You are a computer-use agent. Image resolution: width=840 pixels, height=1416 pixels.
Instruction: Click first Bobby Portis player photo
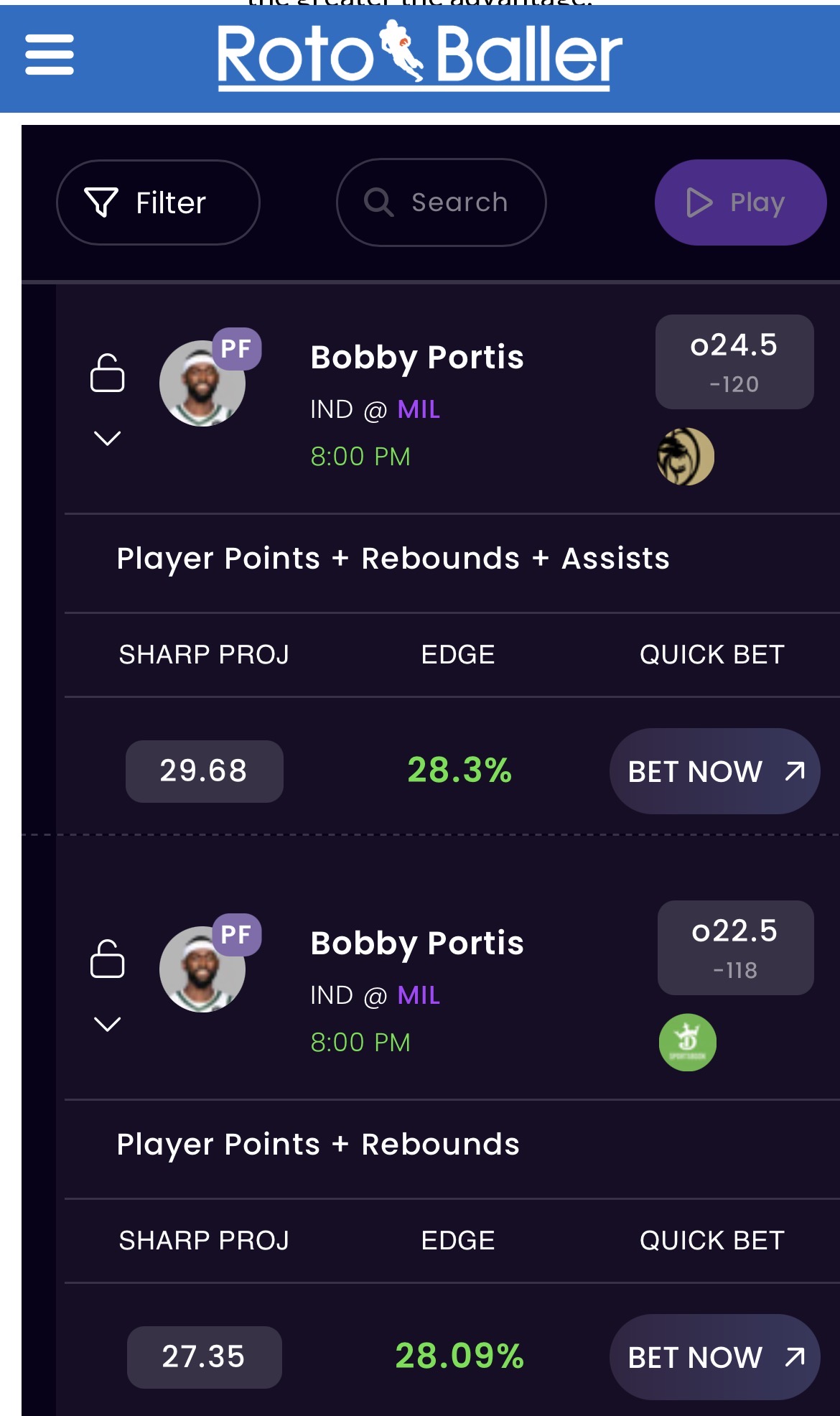point(202,384)
